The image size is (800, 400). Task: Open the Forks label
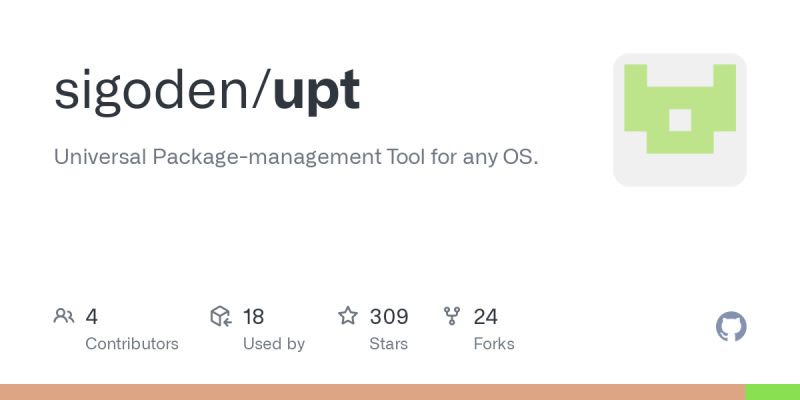pyautogui.click(x=494, y=343)
